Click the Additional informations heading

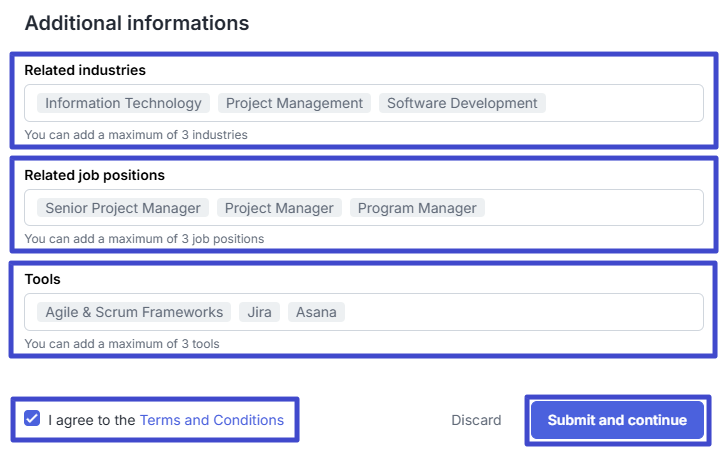(136, 22)
